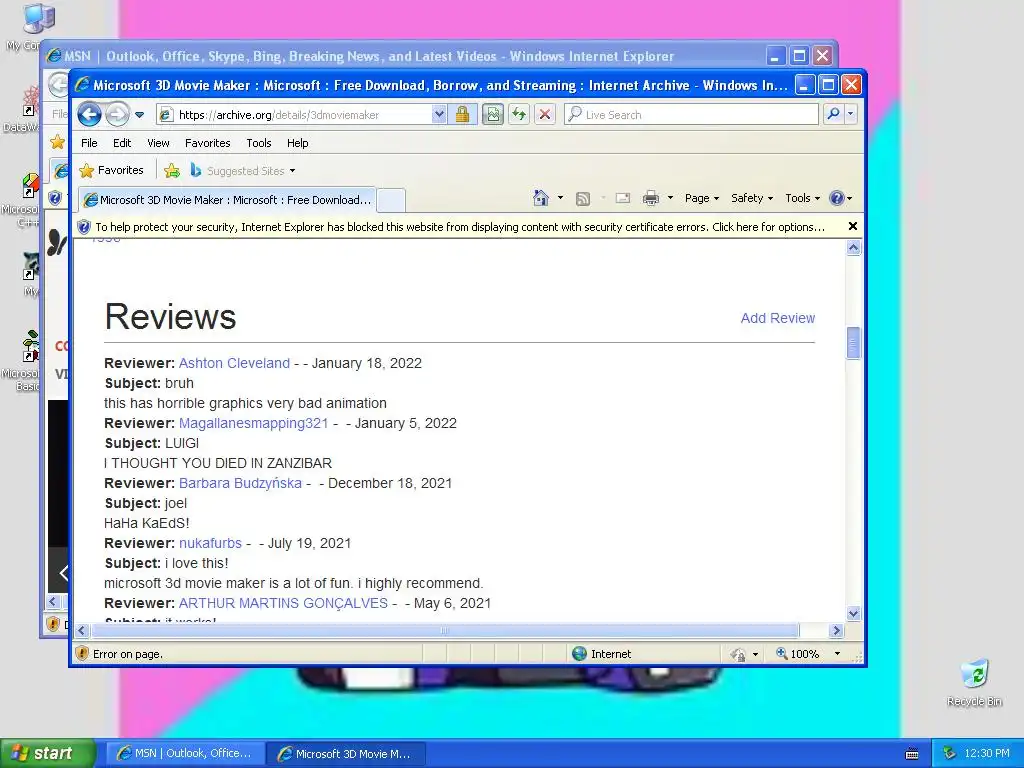Open the Safety dropdown menu
1024x768 pixels.
[752, 198]
